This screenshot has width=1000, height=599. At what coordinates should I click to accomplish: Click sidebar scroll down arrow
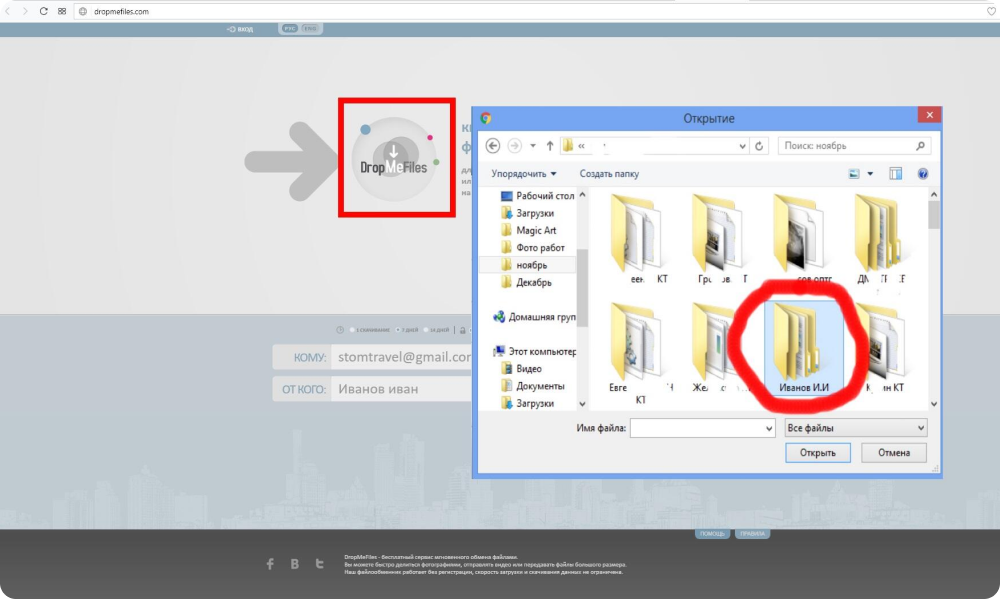coord(582,404)
